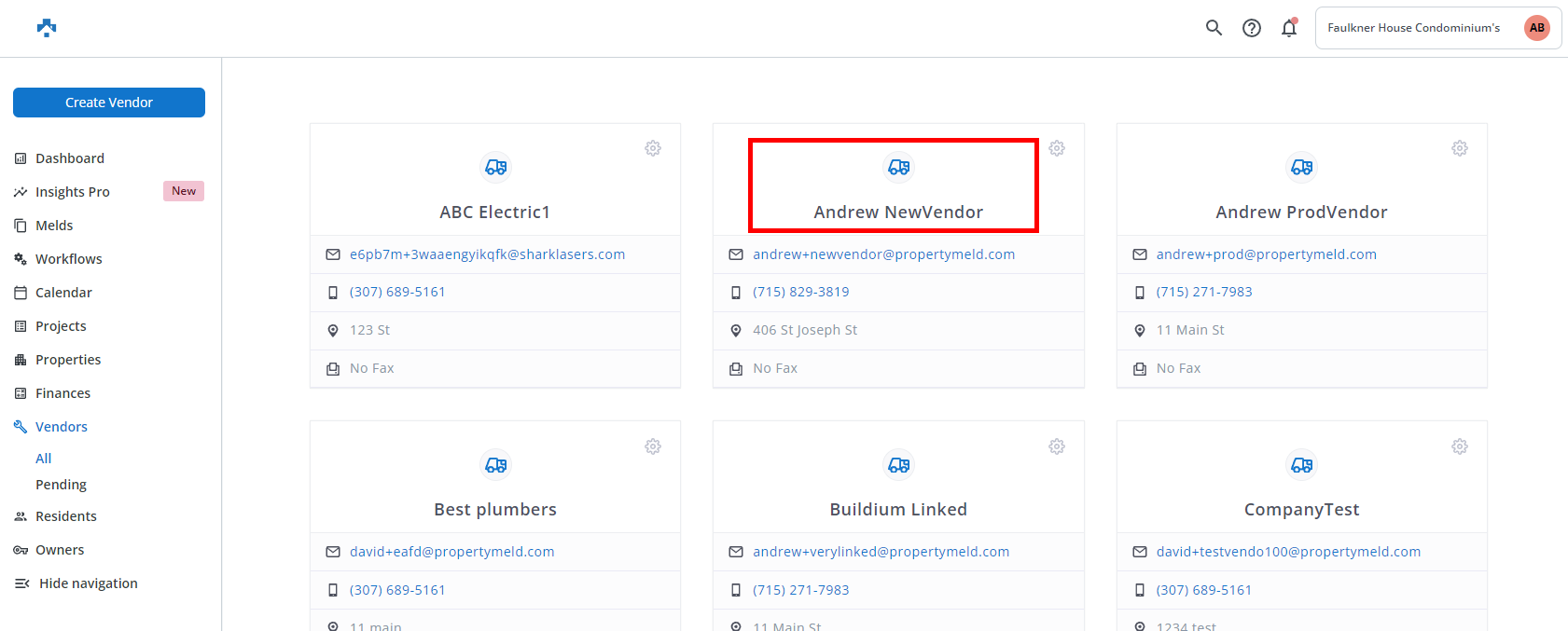Click andrew+newvendor@propertymeld.com email link
Image resolution: width=1568 pixels, height=631 pixels.
[883, 254]
